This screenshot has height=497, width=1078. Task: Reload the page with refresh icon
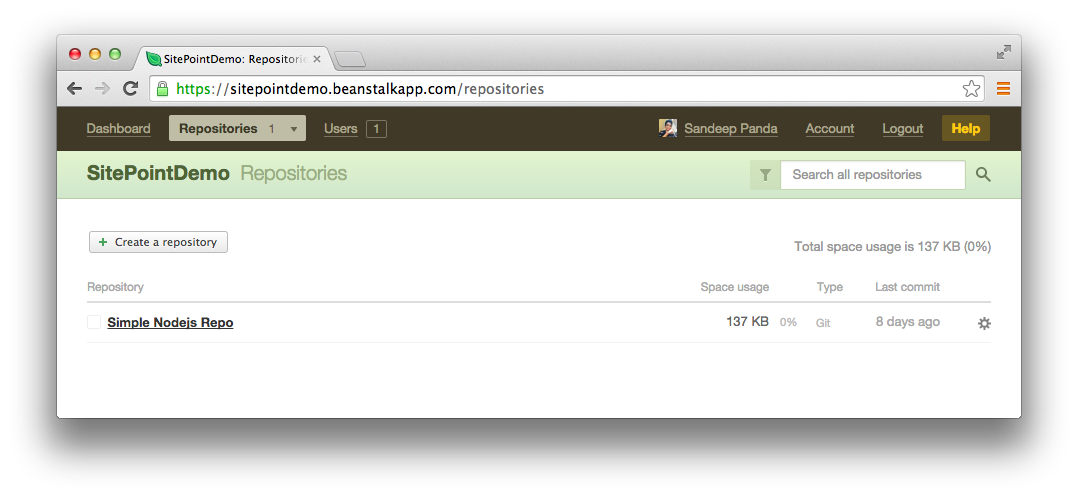[130, 89]
